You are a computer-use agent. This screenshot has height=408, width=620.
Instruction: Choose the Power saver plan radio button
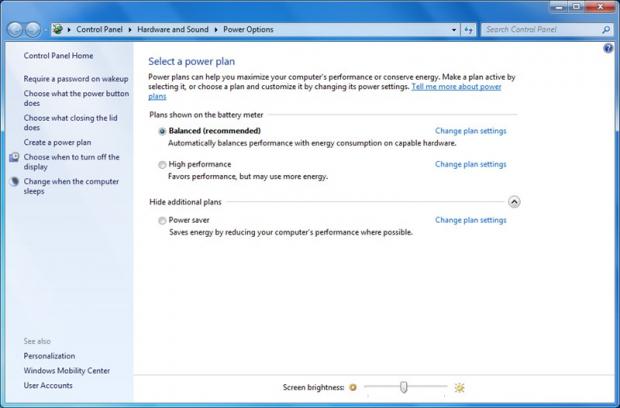coord(162,220)
